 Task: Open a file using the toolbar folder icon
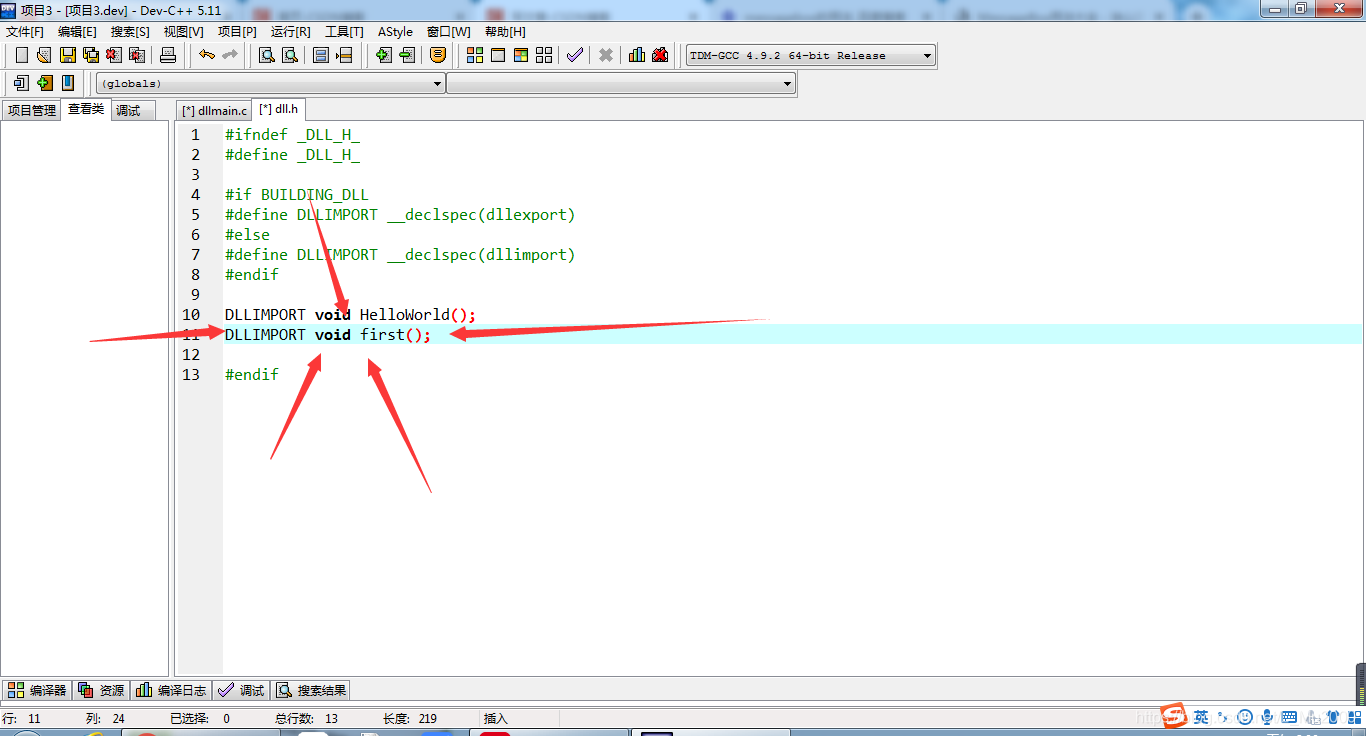44,55
